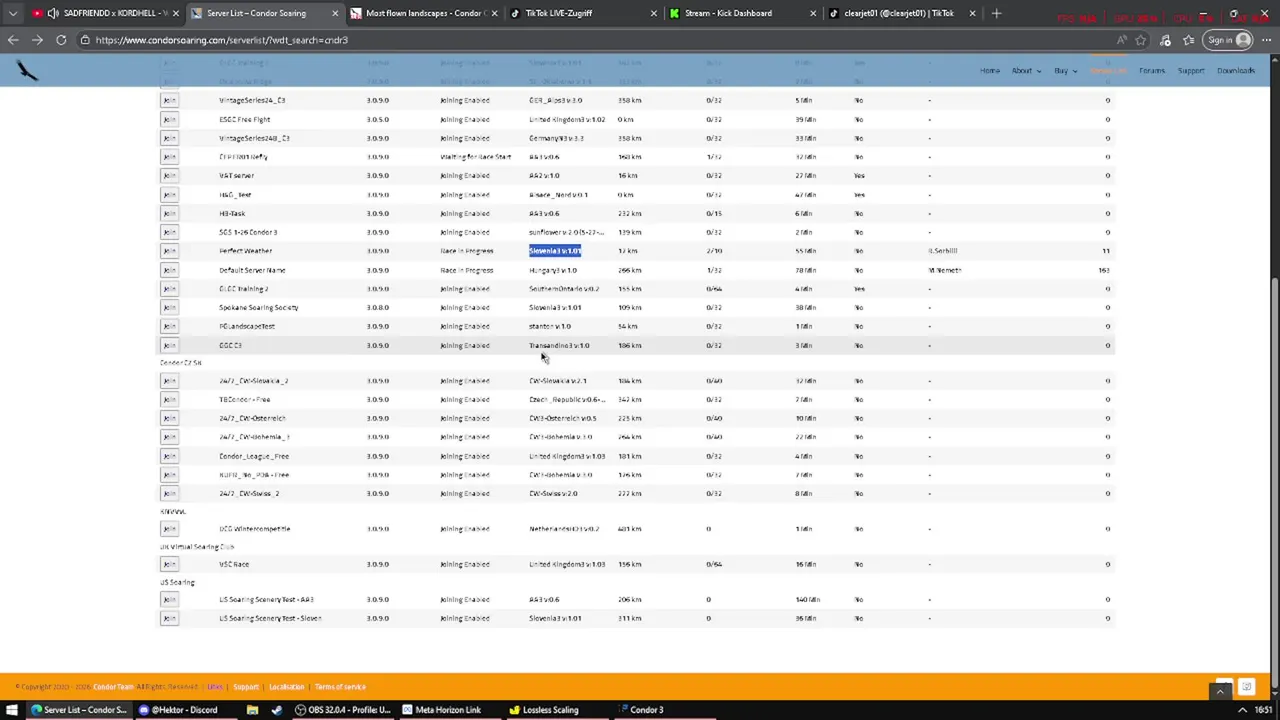This screenshot has width=1280, height=720.
Task: Open Windows Start menu
Action: [11, 710]
